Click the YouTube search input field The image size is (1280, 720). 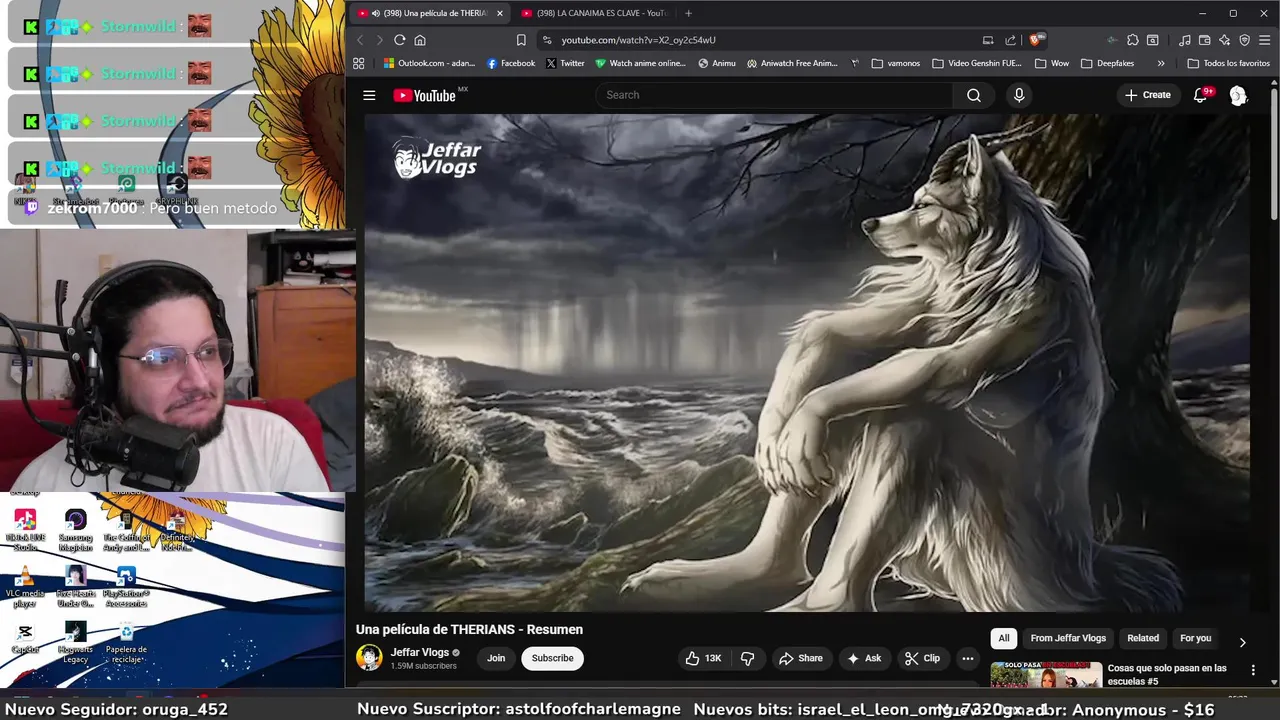click(775, 95)
